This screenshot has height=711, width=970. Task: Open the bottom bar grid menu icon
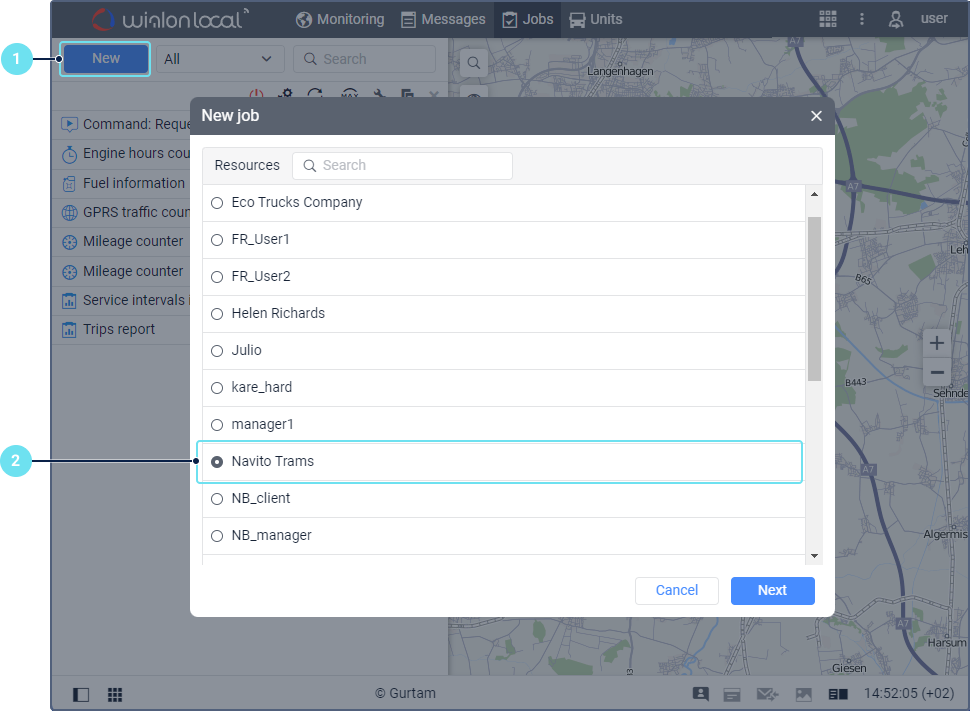115,694
